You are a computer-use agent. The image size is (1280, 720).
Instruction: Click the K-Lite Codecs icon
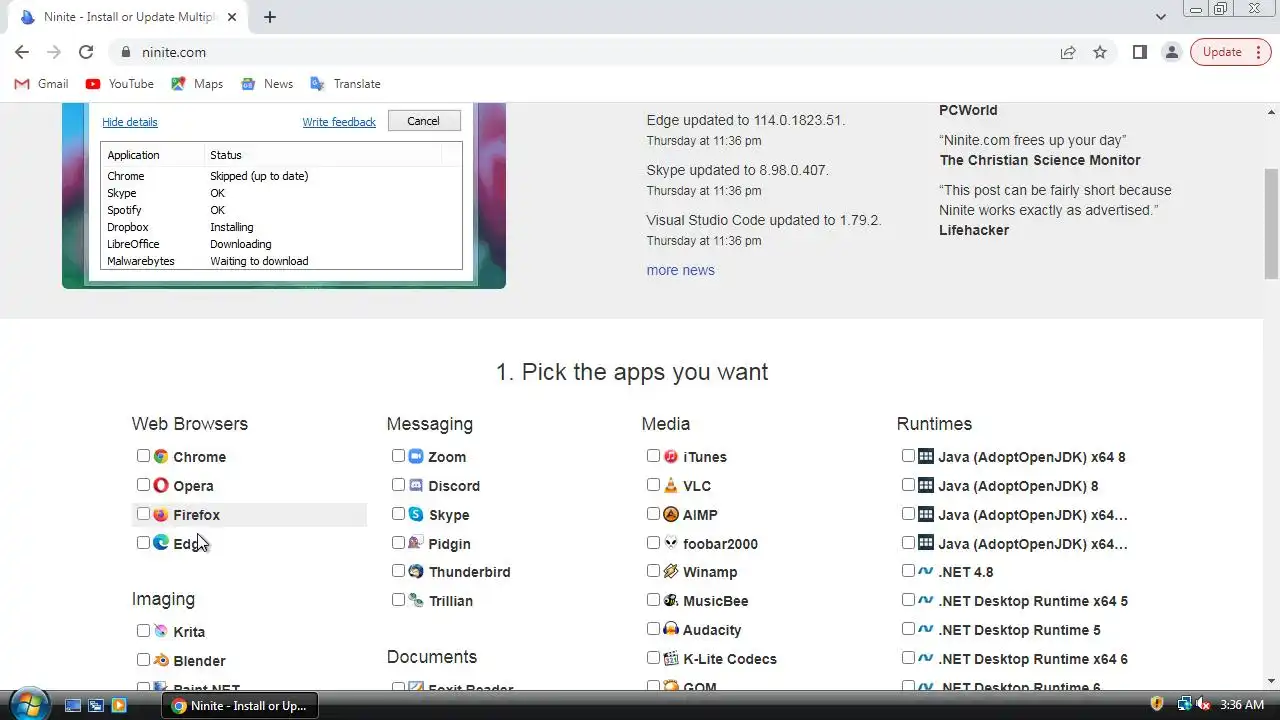(x=671, y=658)
